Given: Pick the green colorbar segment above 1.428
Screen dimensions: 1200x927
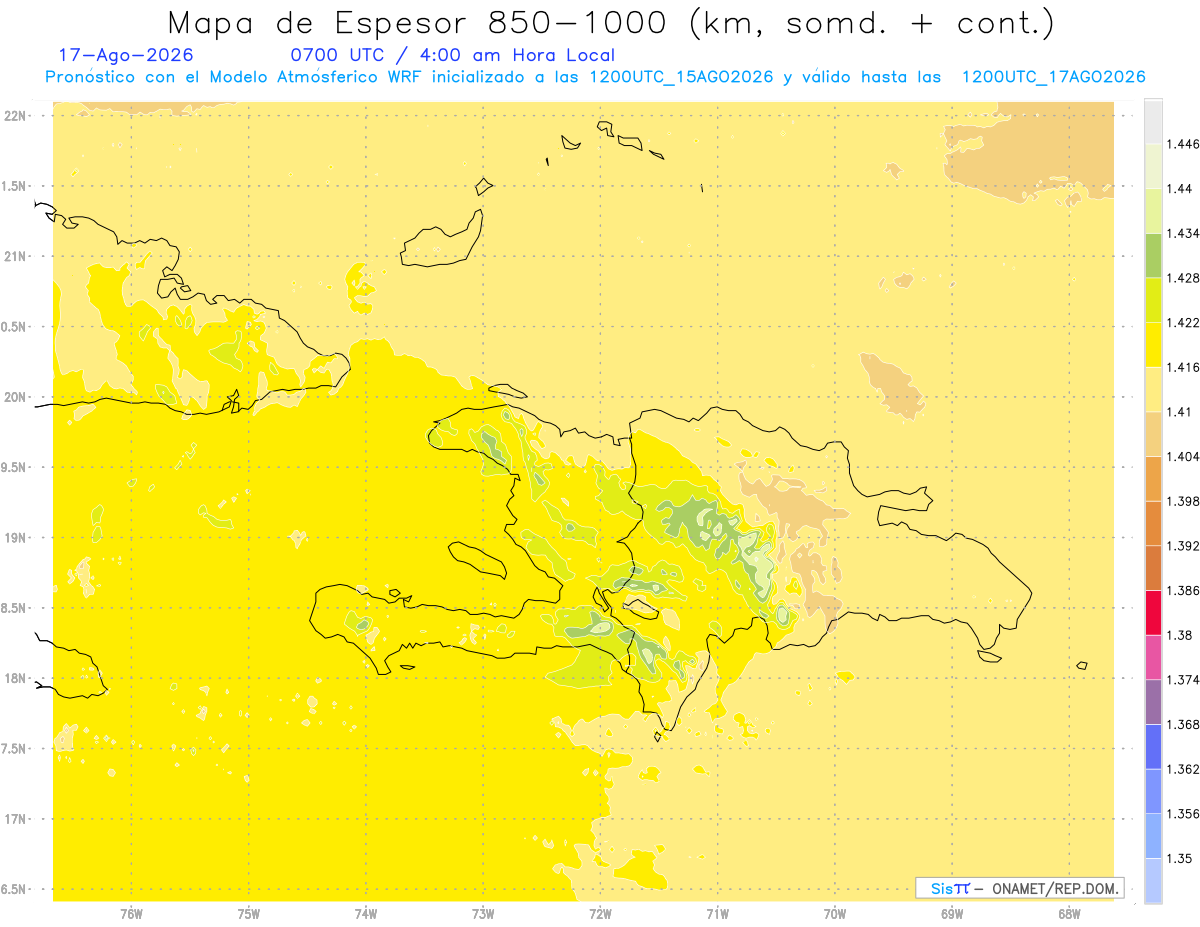Looking at the screenshot, I should click(x=1153, y=255).
